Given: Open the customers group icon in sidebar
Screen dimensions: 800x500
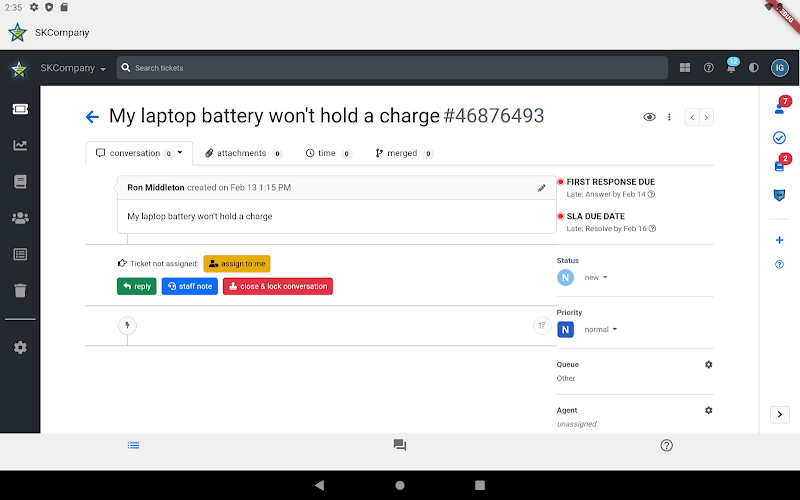Looking at the screenshot, I should (20, 218).
